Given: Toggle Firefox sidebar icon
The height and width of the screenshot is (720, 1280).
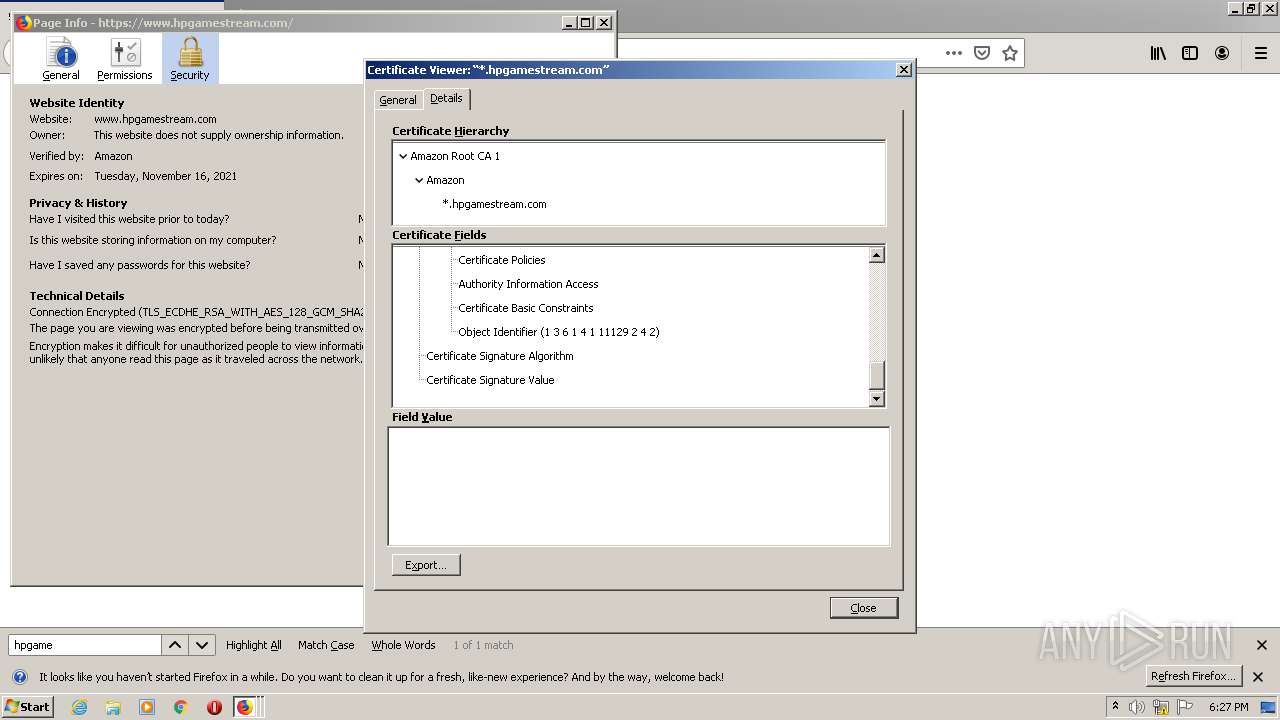Looking at the screenshot, I should coord(1190,53).
